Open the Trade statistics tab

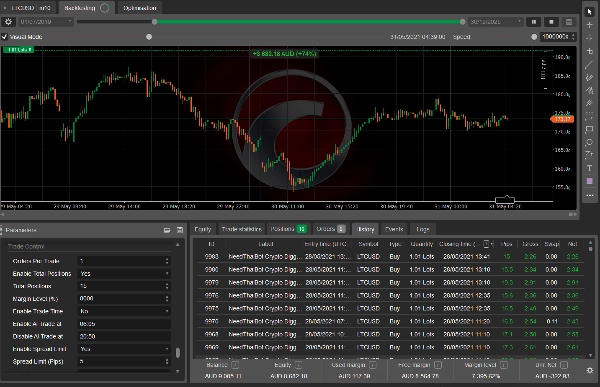click(x=241, y=229)
